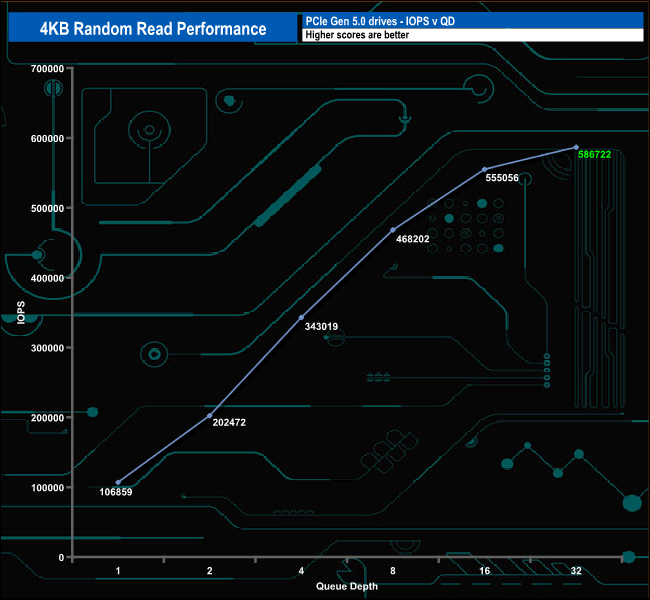This screenshot has width=650, height=600.
Task: Select the final data point at queue depth 32
Action: pos(576,147)
